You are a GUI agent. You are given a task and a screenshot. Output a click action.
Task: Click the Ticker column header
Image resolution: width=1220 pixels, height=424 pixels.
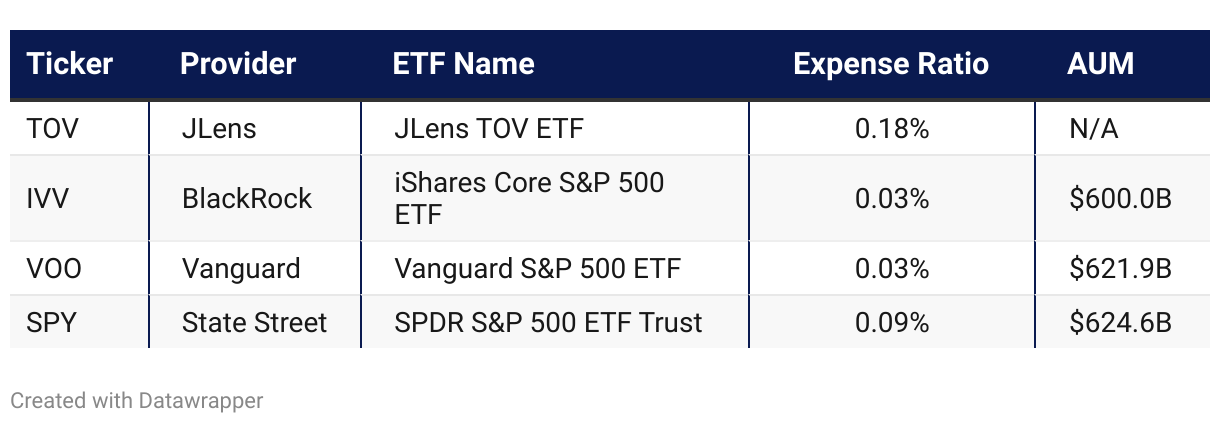tap(70, 65)
